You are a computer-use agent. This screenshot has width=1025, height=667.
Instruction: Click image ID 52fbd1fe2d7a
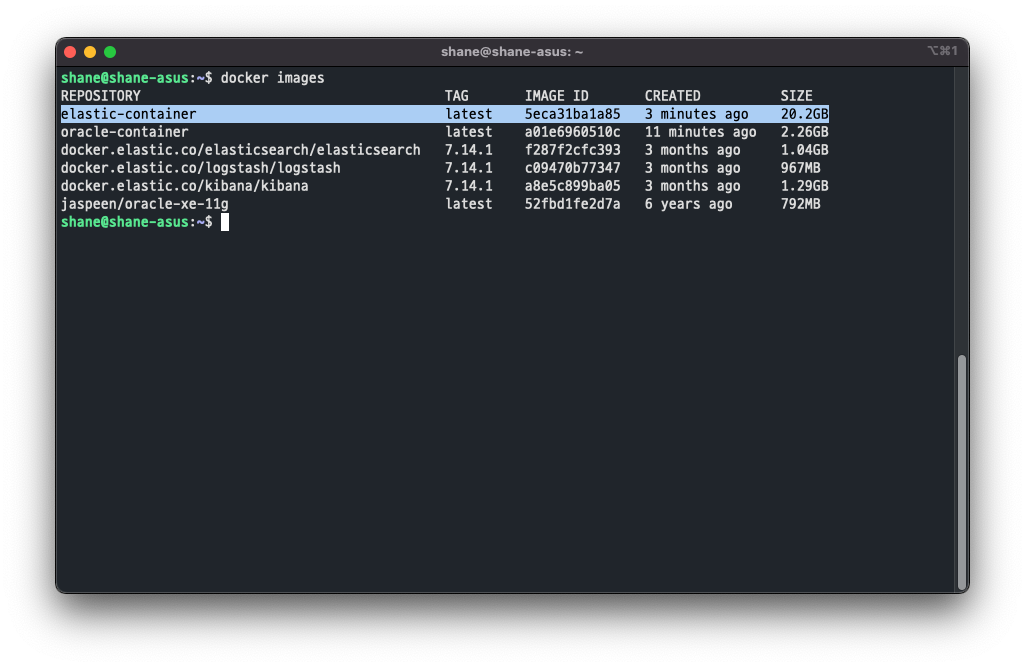click(573, 204)
